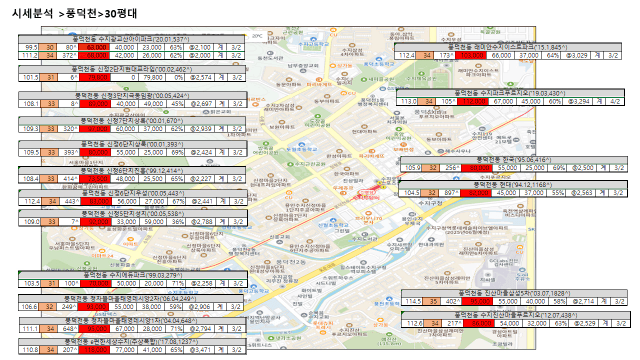
Task: Click the 89,000 red price cell
Action: click(x=96, y=104)
